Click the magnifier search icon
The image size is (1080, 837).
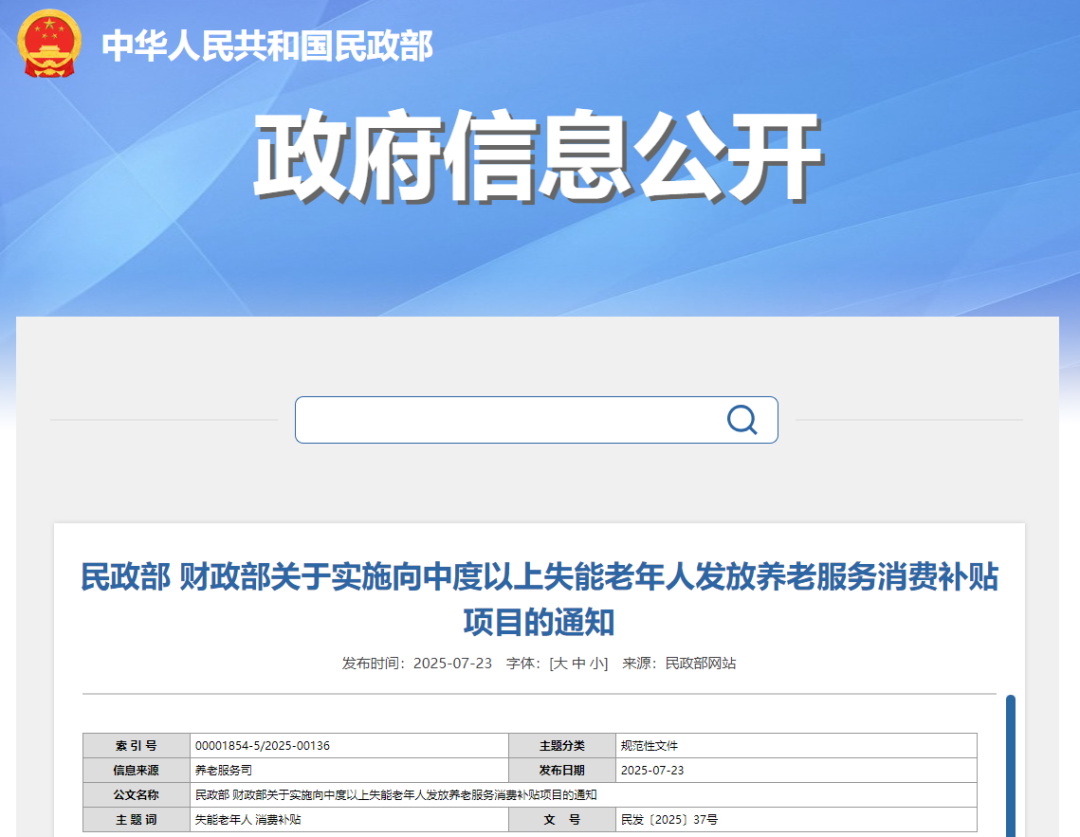tap(741, 420)
